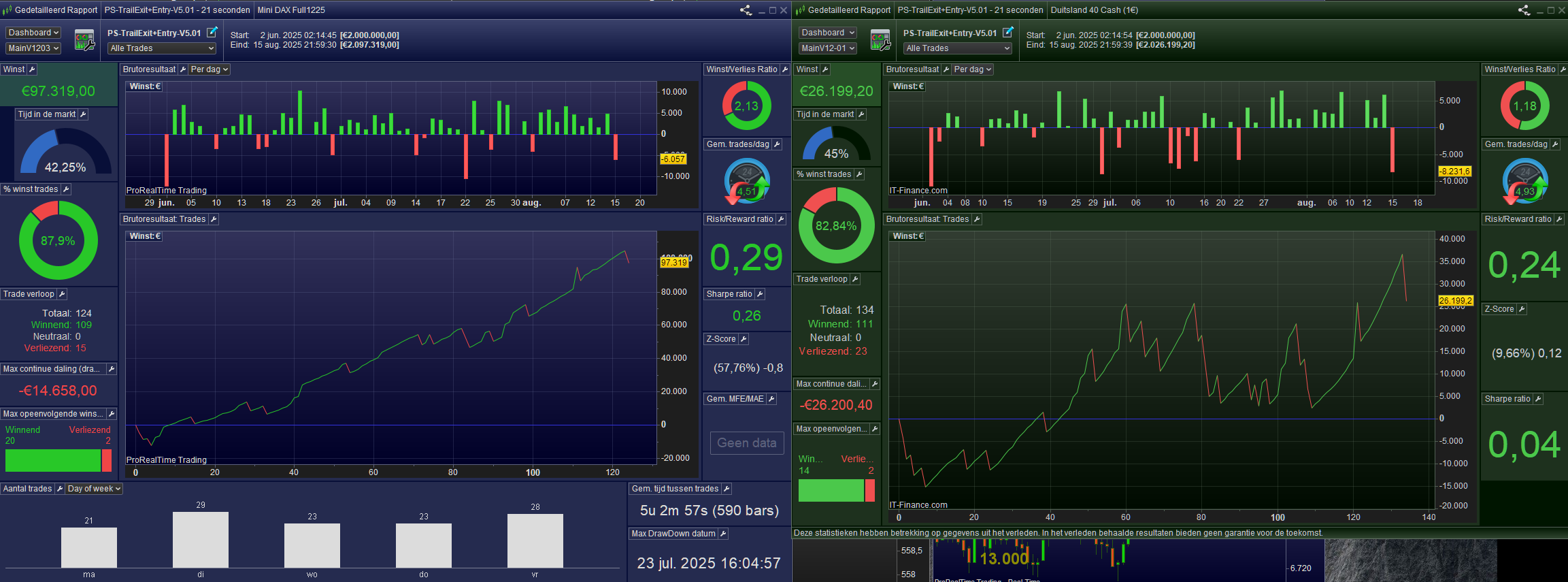Select the -€26.200,40 drawdown value
Viewport: 1568px width, 582px height.
tap(836, 405)
